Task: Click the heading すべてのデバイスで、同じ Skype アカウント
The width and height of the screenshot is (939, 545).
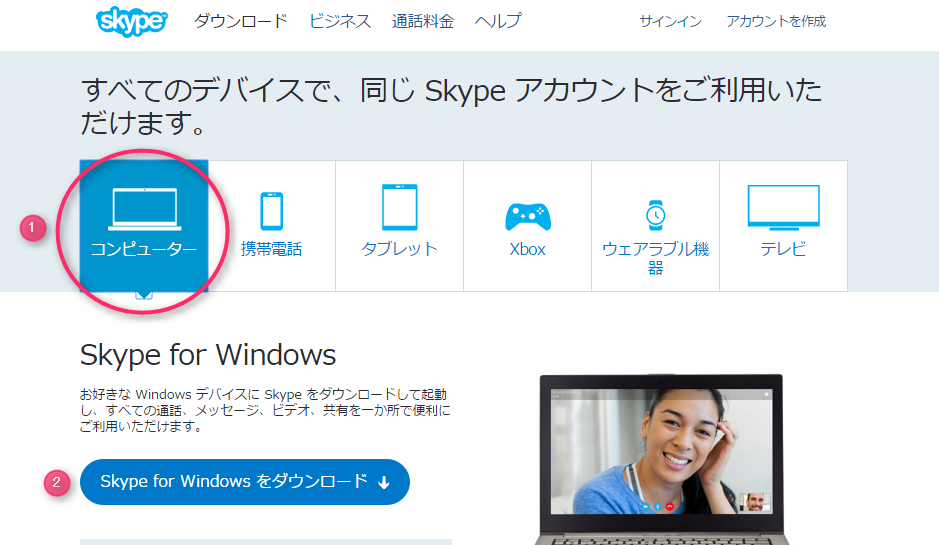Action: [x=452, y=107]
